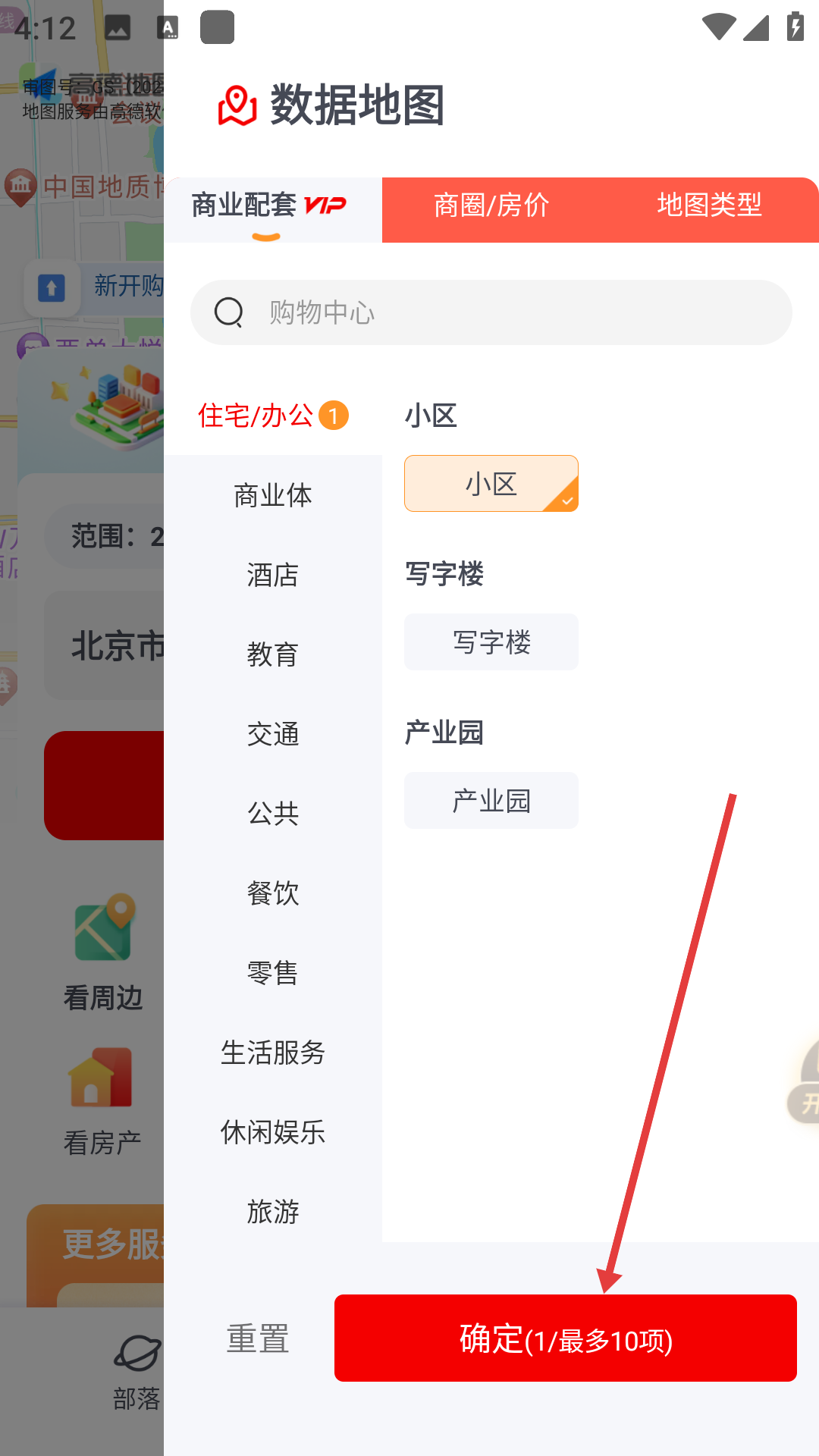Deselect the checked 小区 option chip
Screen dimensions: 819x1456
pyautogui.click(x=491, y=484)
